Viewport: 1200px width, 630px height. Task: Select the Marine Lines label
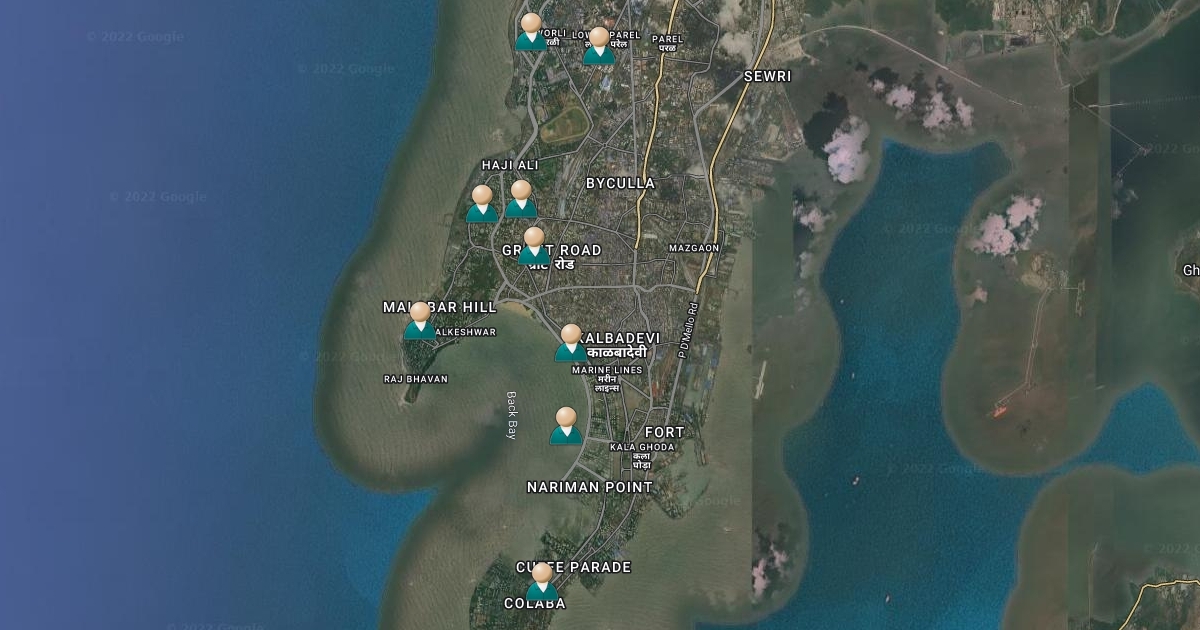tap(607, 370)
